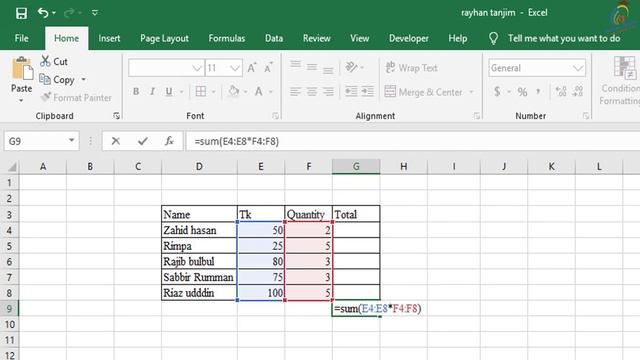Click Decrease Indent icon
The image size is (640, 360).
click(x=351, y=91)
